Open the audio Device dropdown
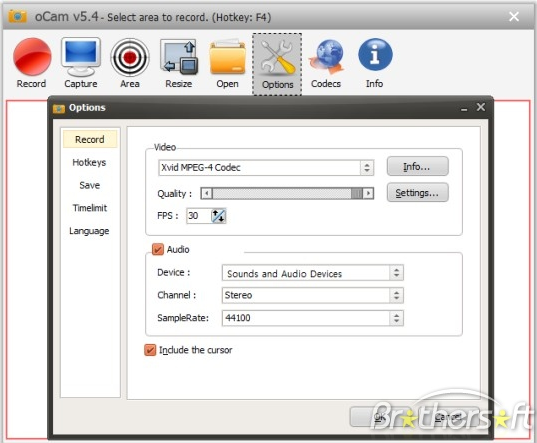Image resolution: width=537 pixels, height=443 pixels. click(x=313, y=273)
